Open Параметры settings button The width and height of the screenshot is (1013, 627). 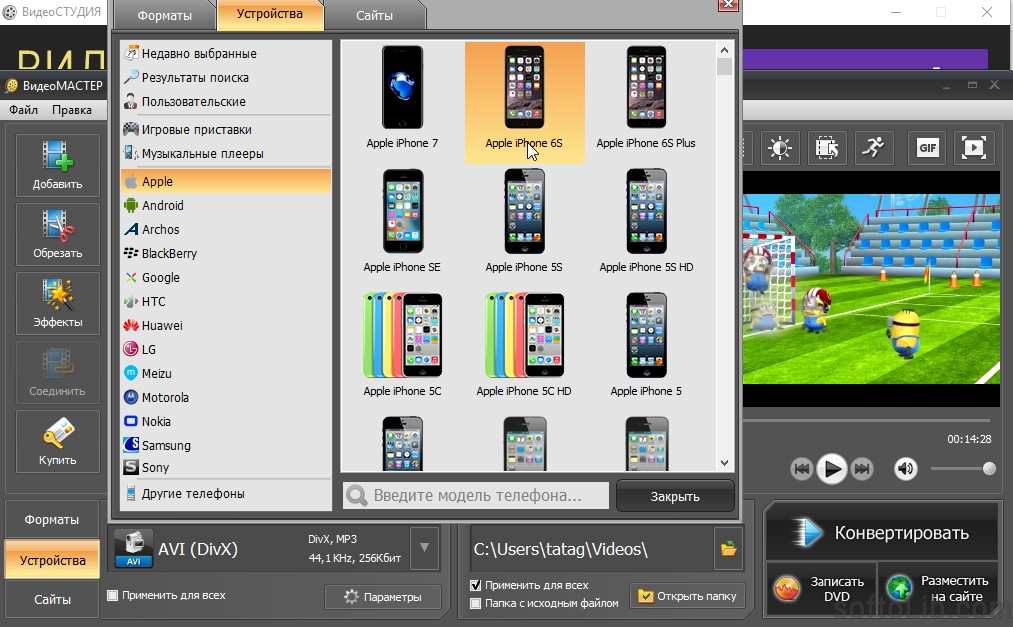point(383,597)
